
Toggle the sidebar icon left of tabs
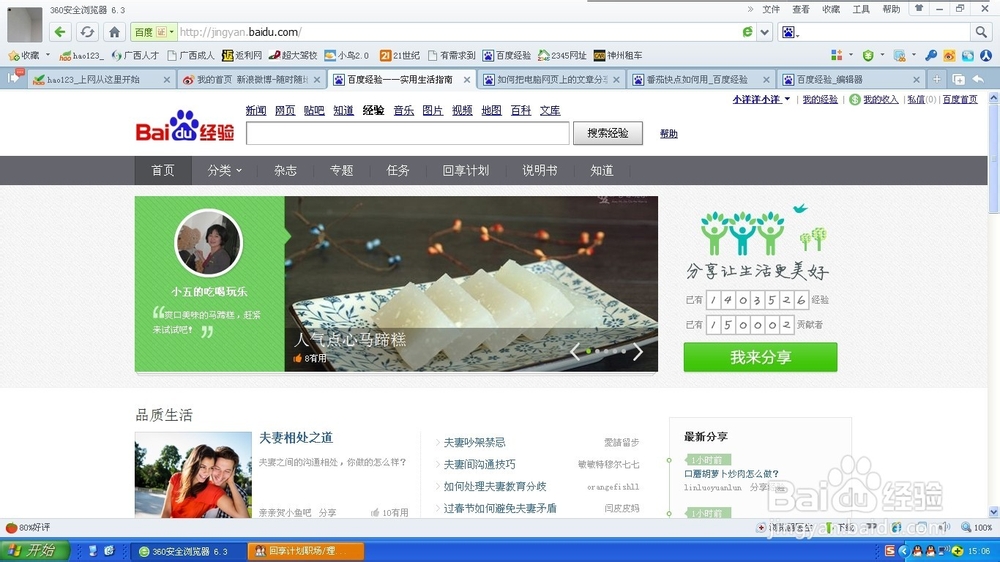[x=14, y=77]
